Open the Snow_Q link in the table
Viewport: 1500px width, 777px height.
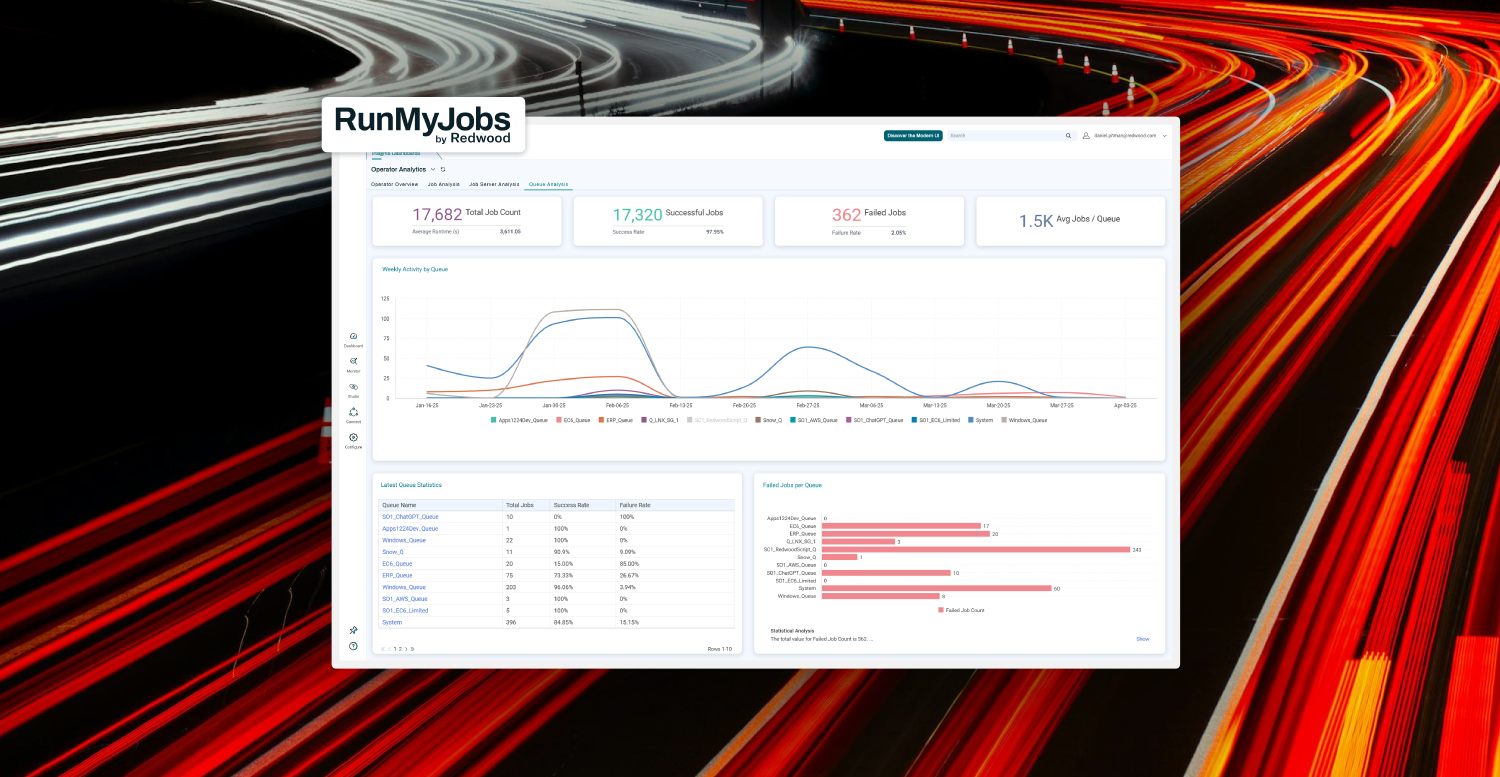click(x=393, y=552)
